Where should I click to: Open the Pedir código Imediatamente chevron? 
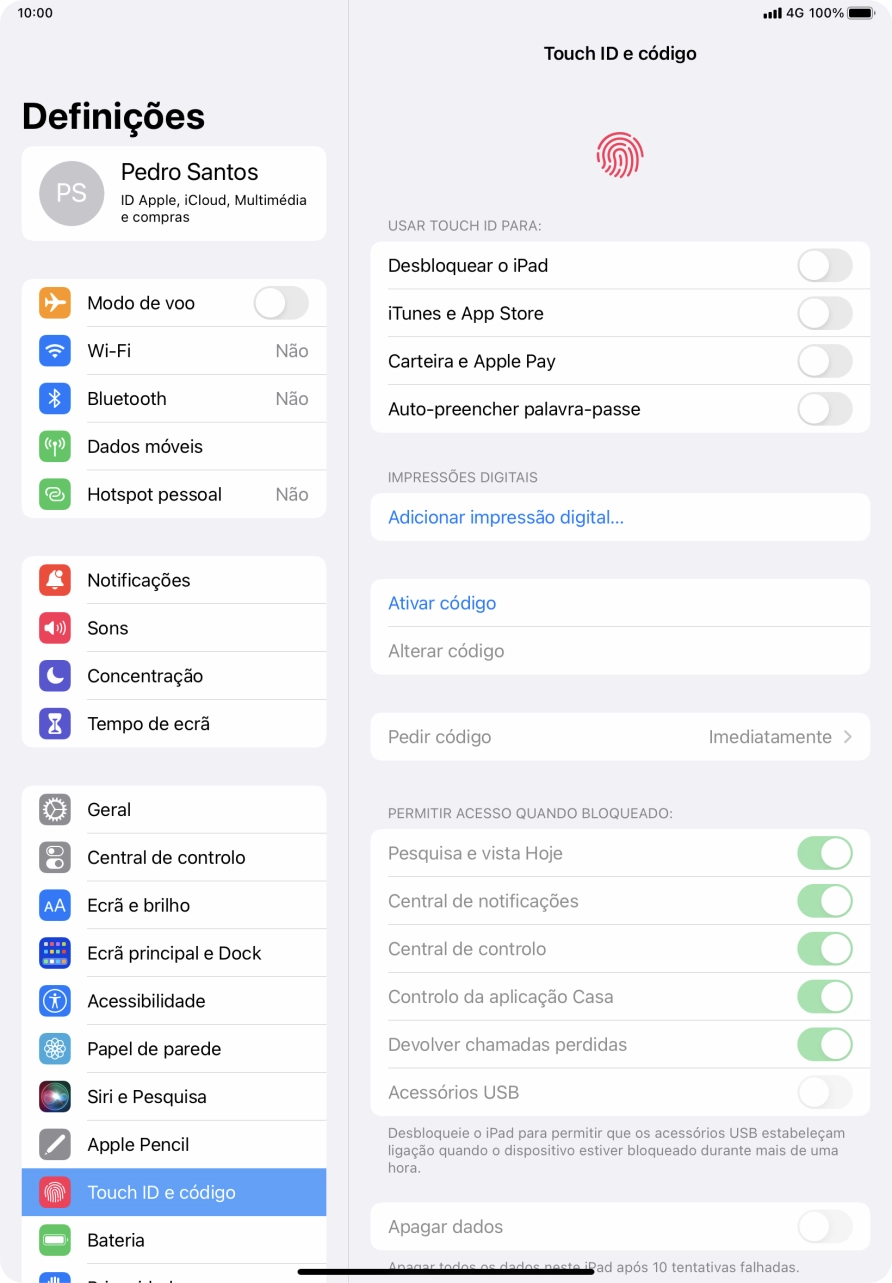click(x=847, y=737)
